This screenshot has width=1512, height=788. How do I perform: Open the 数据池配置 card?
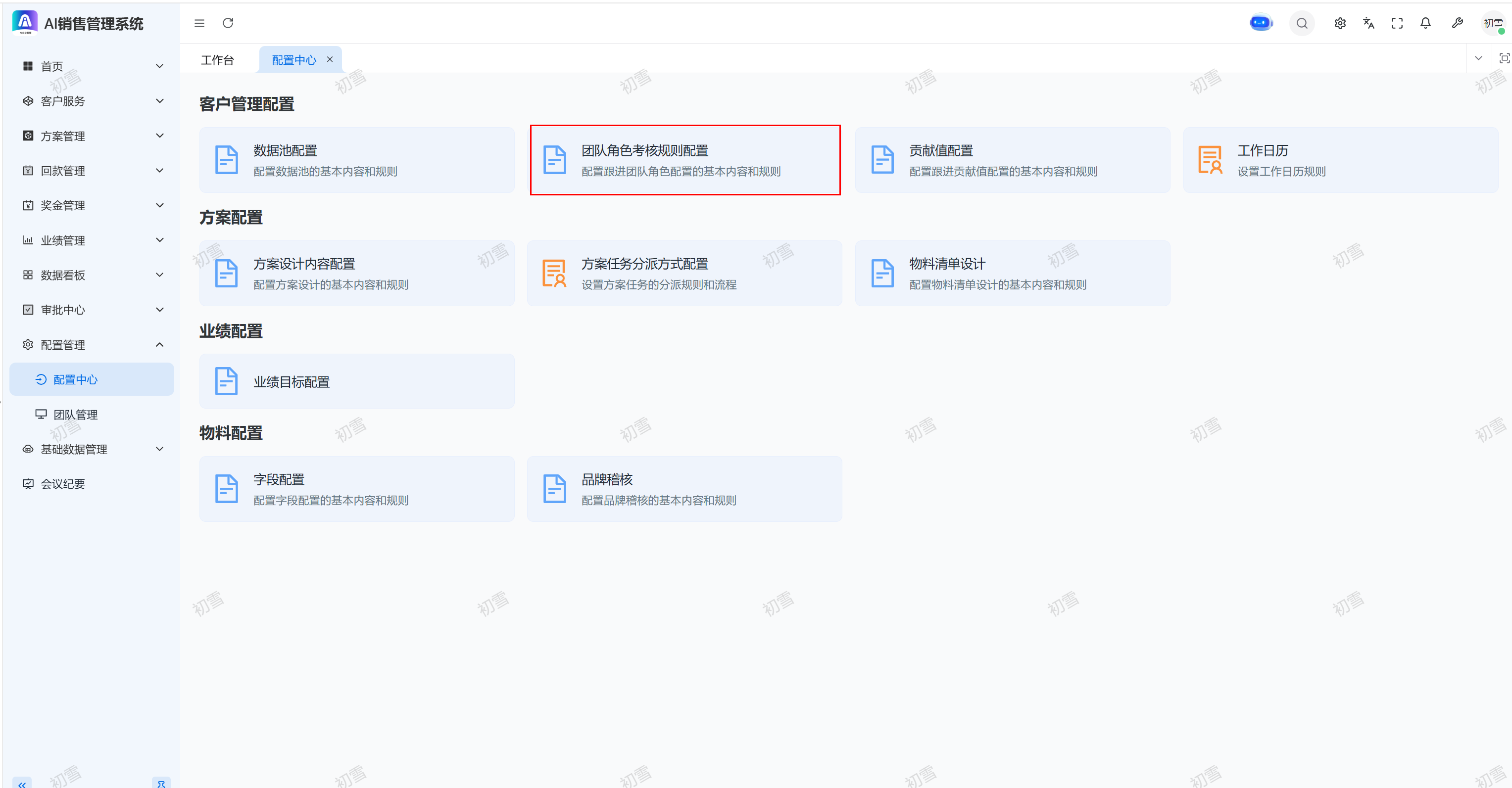coord(356,160)
